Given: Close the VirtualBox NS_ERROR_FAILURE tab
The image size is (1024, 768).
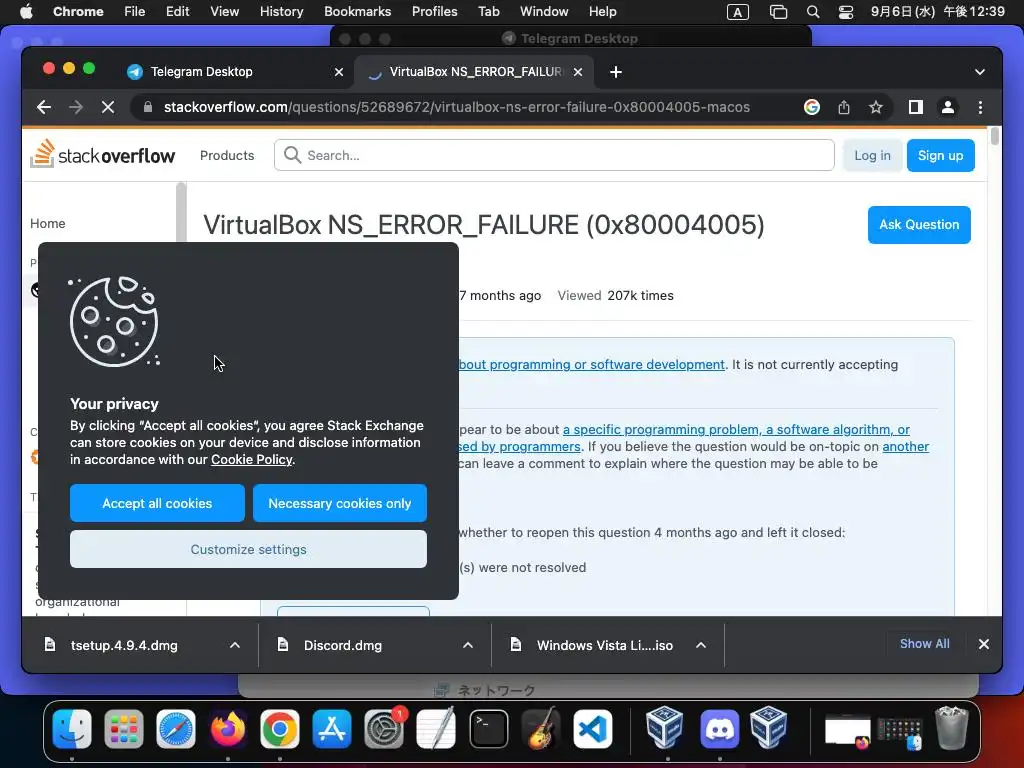Looking at the screenshot, I should (578, 72).
